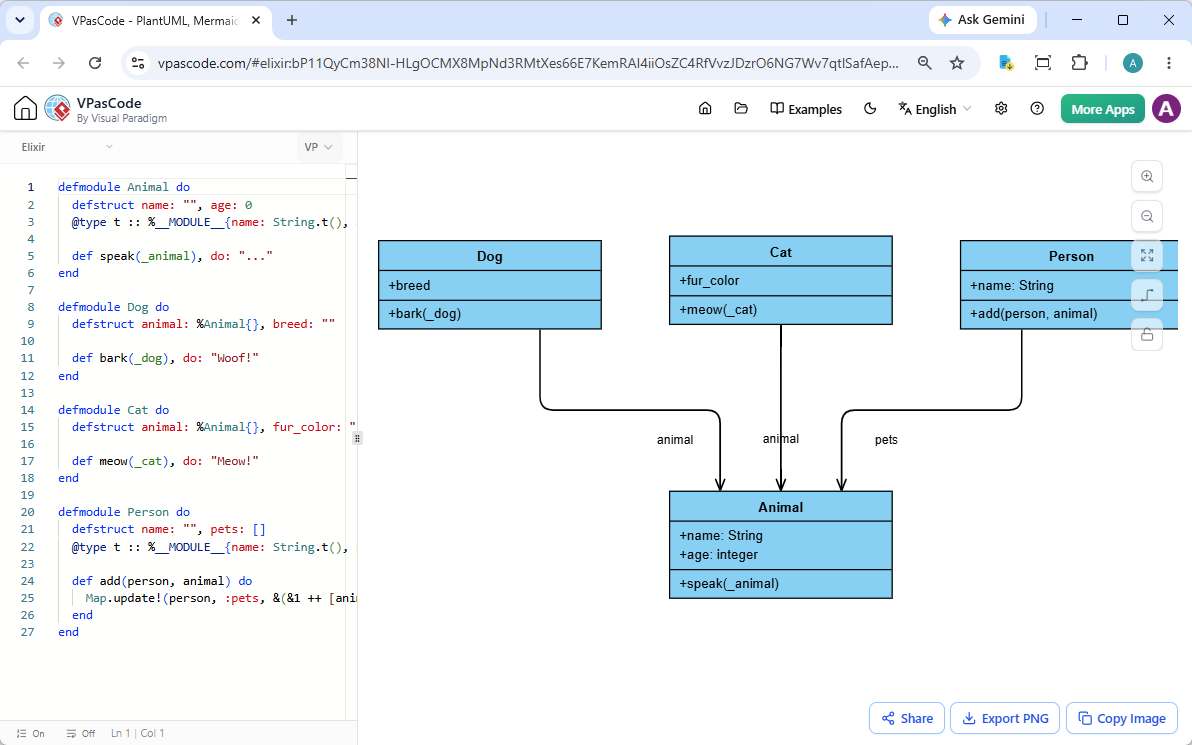The height and width of the screenshot is (745, 1192).
Task: Select the VPasCode browser tab
Action: pos(155,21)
